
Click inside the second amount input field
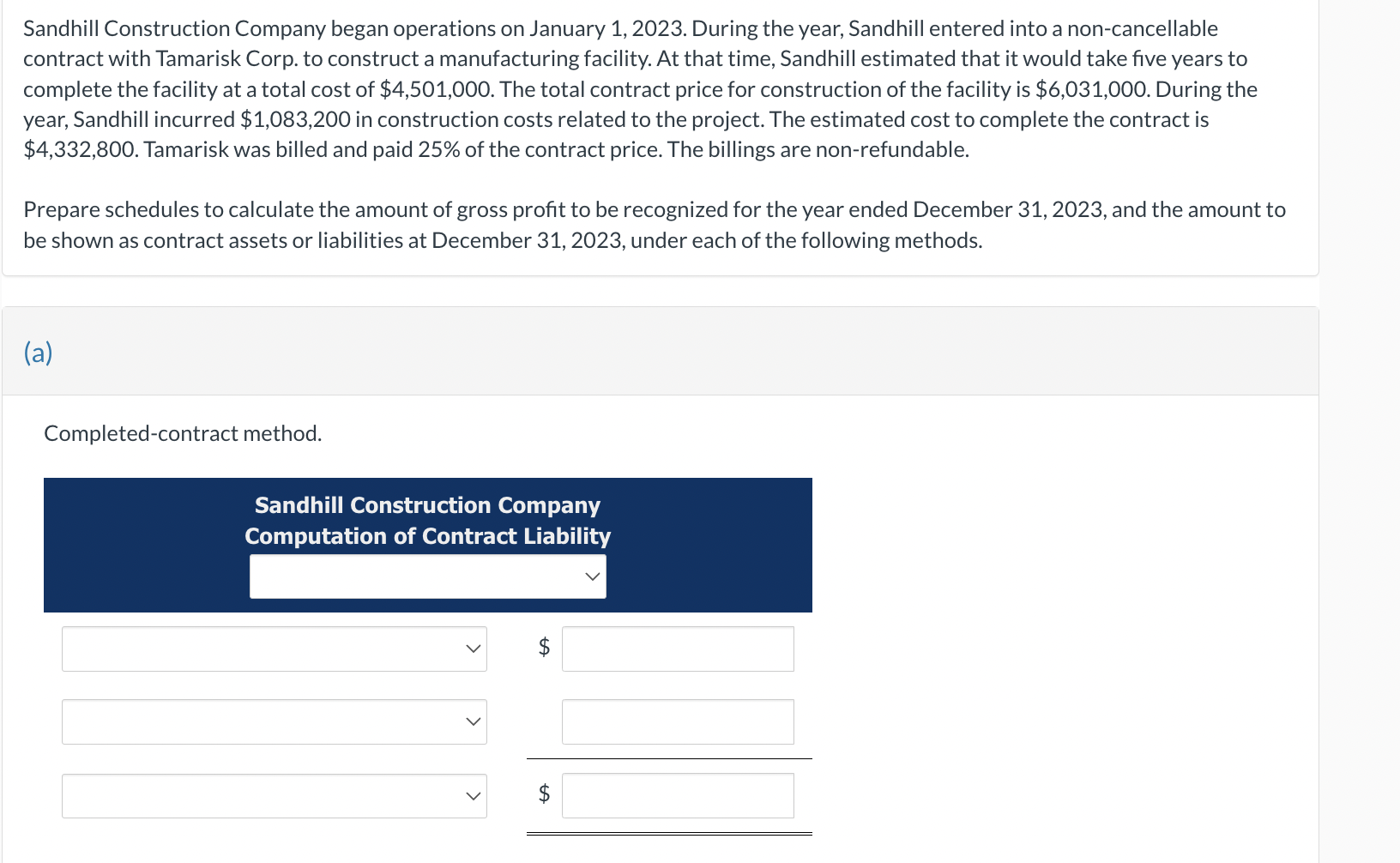pyautogui.click(x=677, y=721)
